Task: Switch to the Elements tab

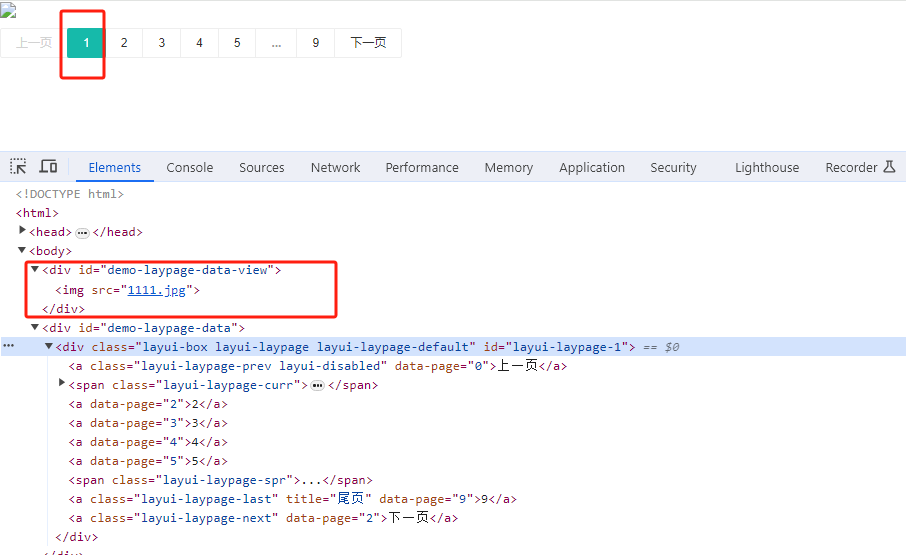Action: (x=114, y=167)
